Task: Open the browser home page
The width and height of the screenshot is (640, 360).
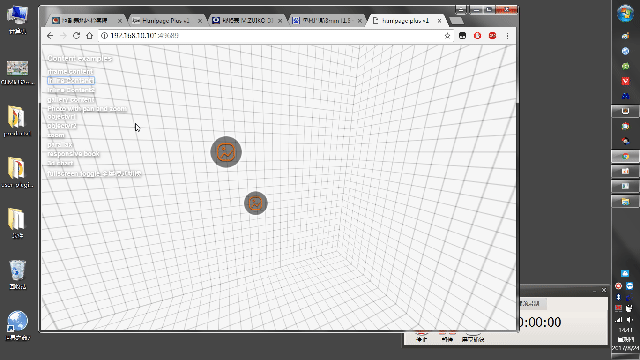Action: click(89, 36)
